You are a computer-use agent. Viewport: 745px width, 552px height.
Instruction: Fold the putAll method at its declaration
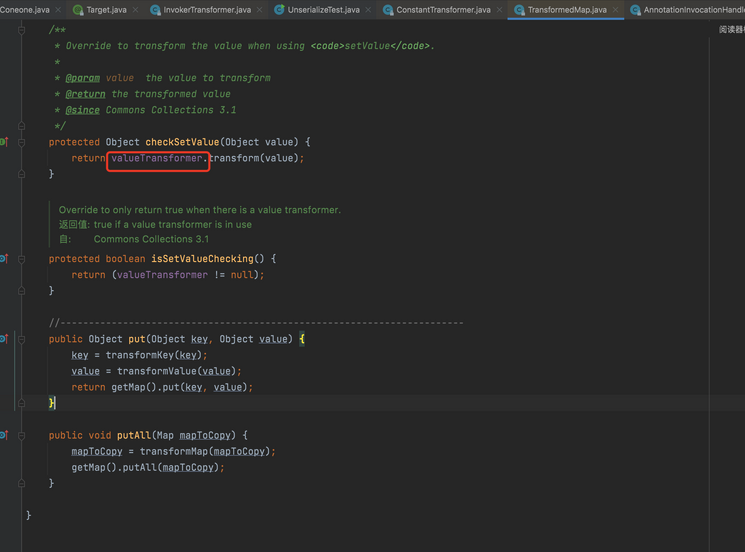click(x=21, y=435)
